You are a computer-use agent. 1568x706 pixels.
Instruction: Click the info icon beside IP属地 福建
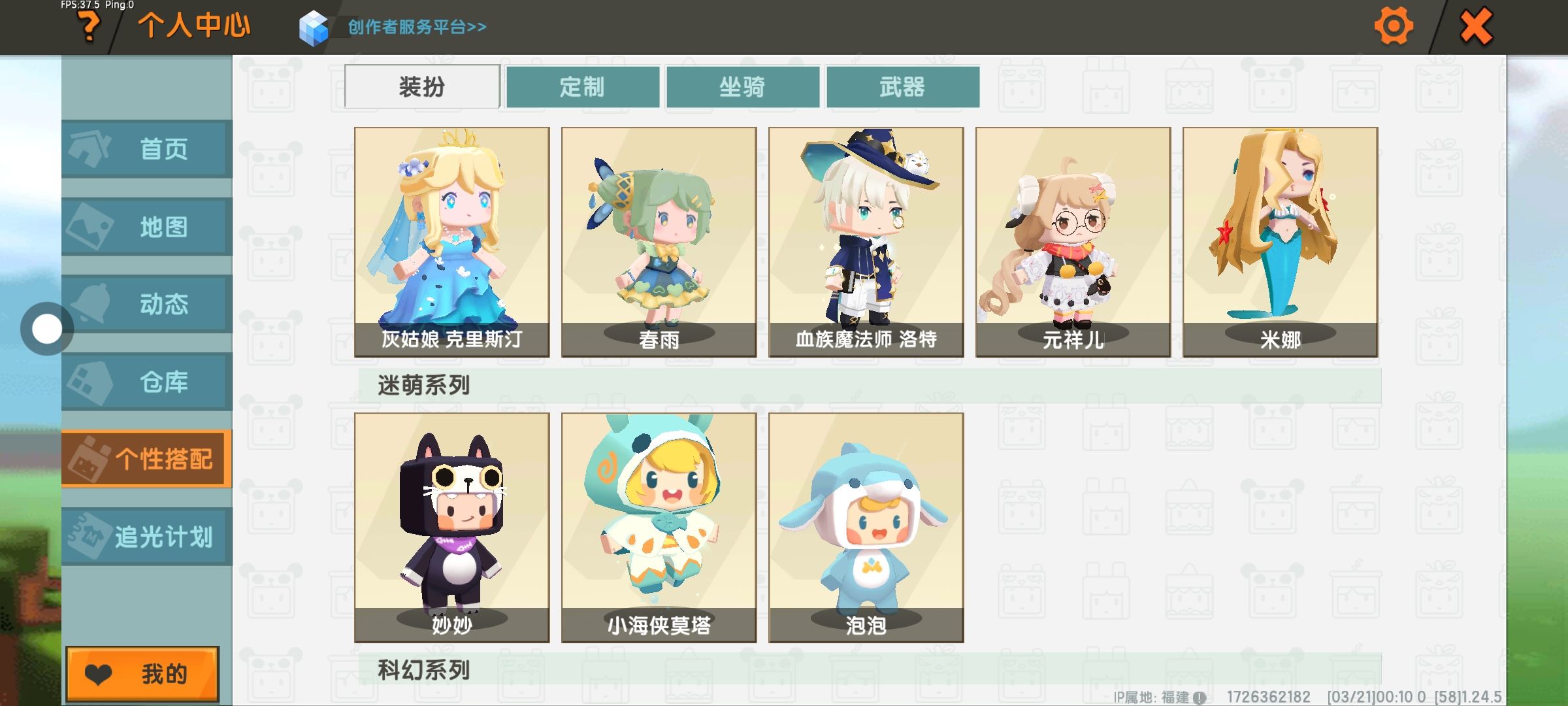click(x=1200, y=698)
